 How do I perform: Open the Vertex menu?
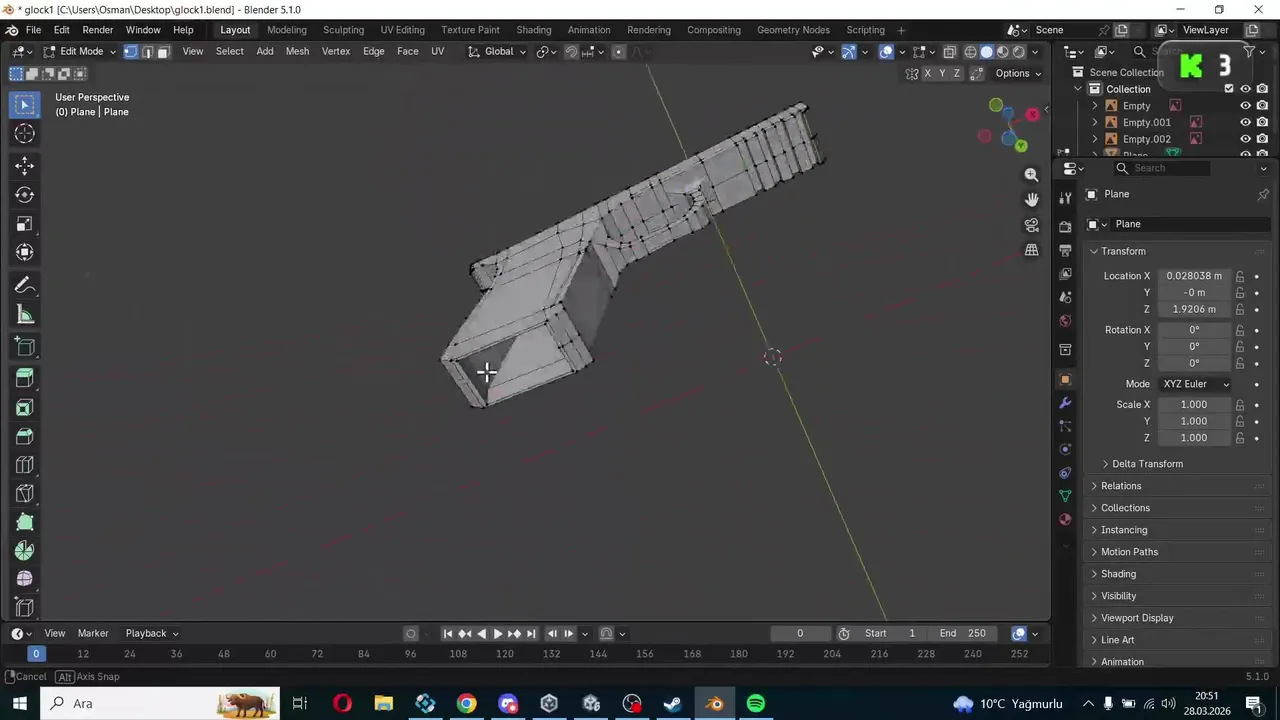336,52
